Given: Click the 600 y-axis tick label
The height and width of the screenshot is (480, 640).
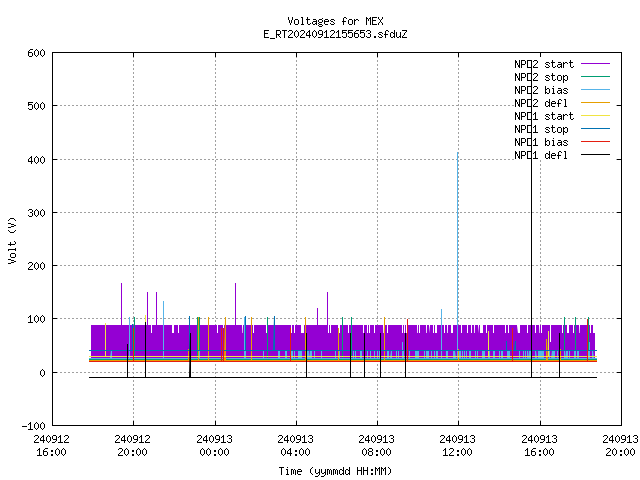Looking at the screenshot, I should coord(36,53).
